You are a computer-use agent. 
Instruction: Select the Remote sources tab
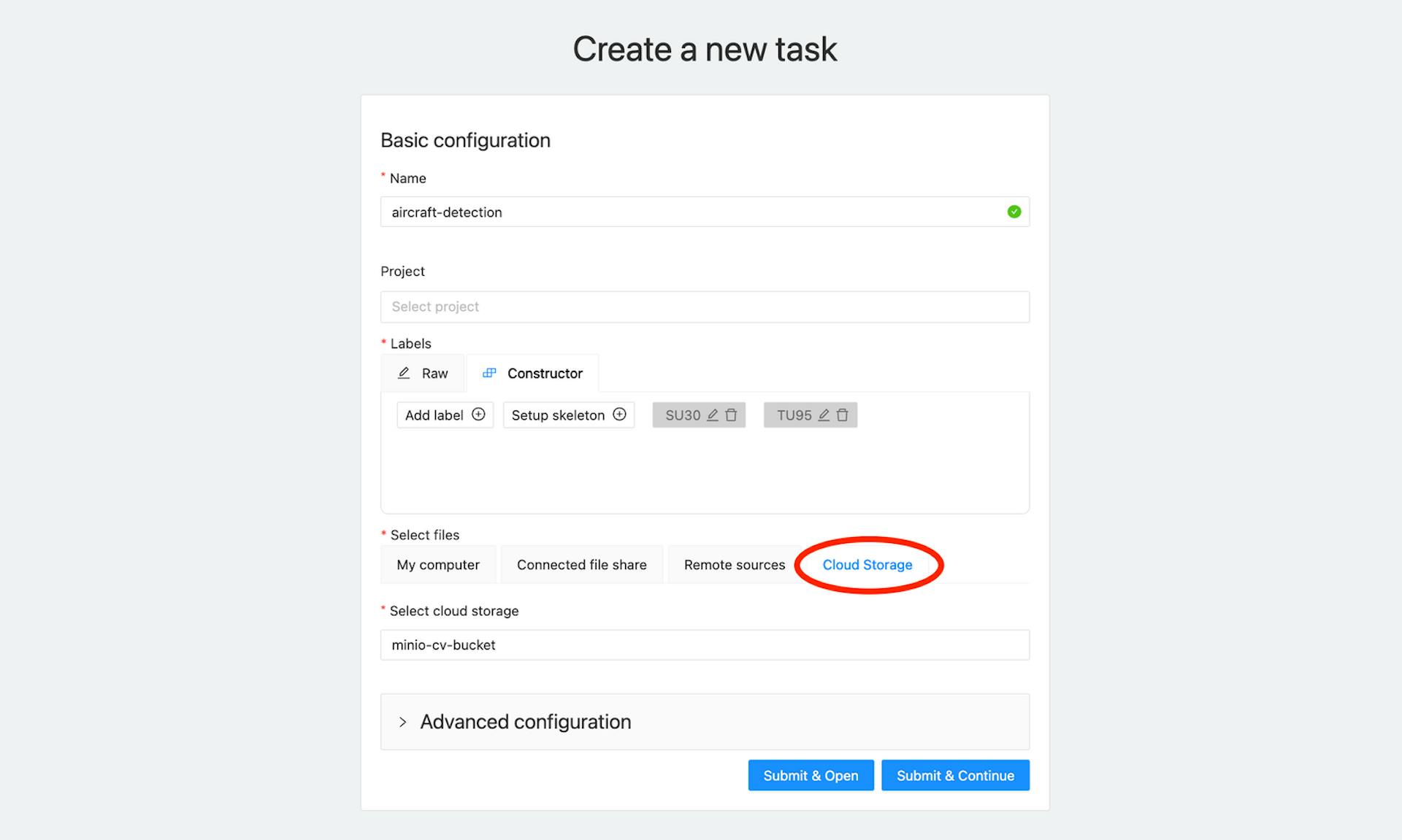(734, 565)
